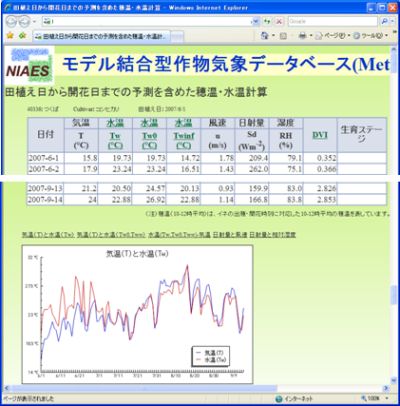Click the Google search box
This screenshot has width=400, height=406.
coord(333,22)
